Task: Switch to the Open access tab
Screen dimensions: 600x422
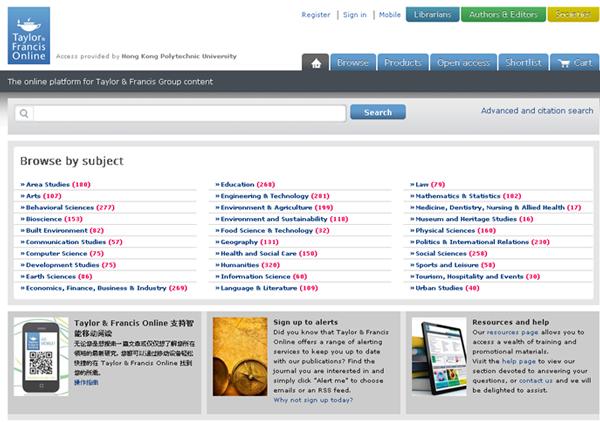Action: (x=463, y=63)
